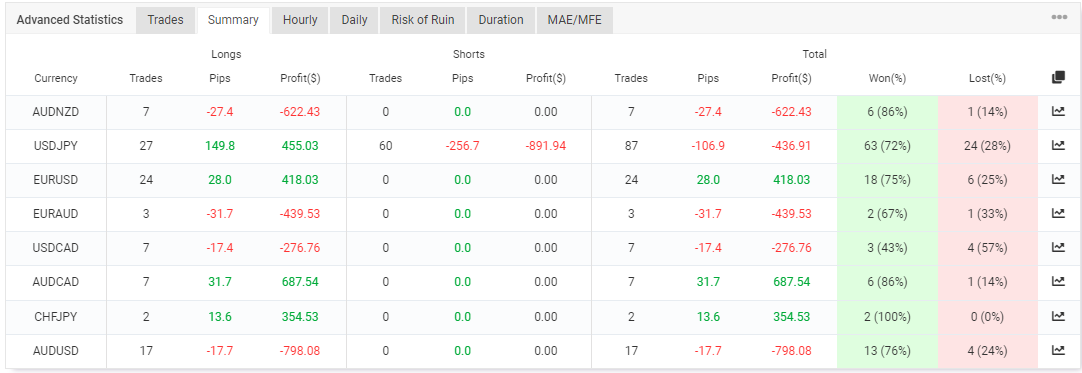Open the Hourly tab
Viewport: 1082px width, 373px height.
click(x=300, y=20)
